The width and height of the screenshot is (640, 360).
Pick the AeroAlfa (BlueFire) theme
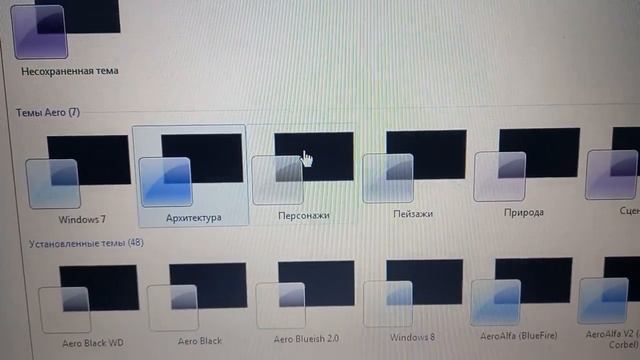click(522, 291)
